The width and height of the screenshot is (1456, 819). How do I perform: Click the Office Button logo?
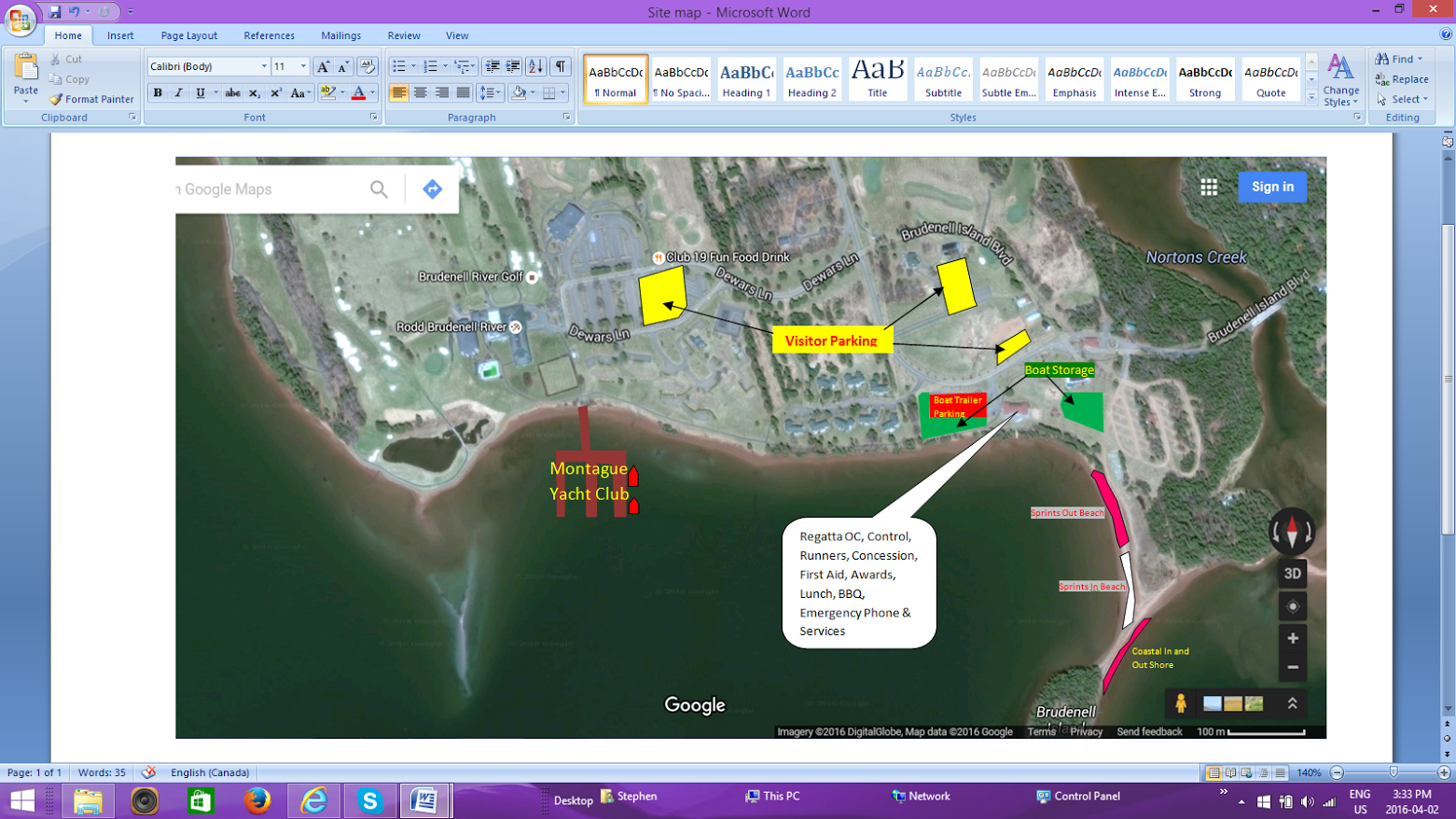21,20
